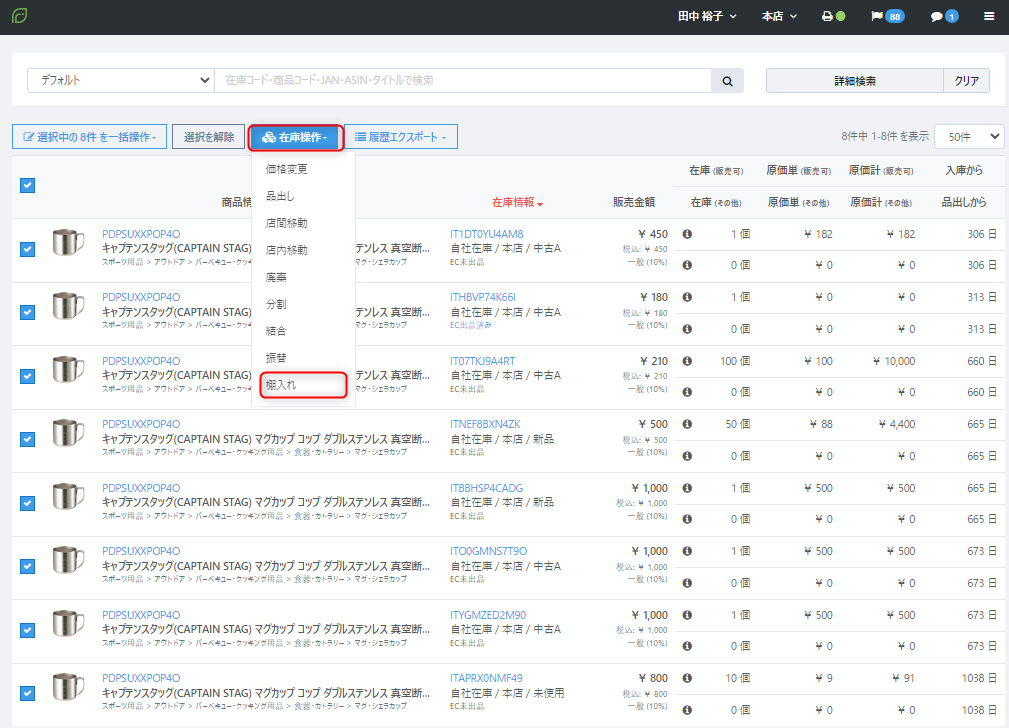Open stock link ITNEF88XN4ZK
Screen dimensions: 1009x728
pyautogui.click(x=485, y=424)
